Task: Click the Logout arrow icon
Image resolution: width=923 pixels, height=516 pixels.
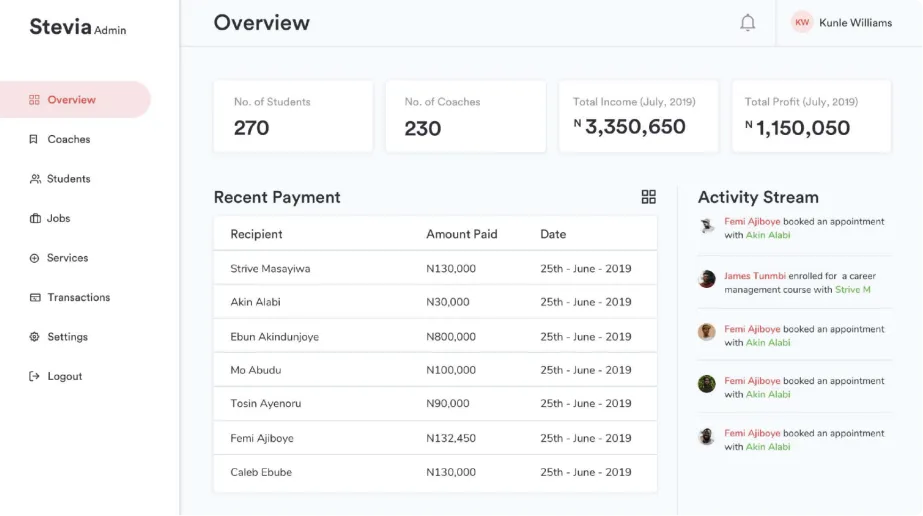Action: point(34,376)
